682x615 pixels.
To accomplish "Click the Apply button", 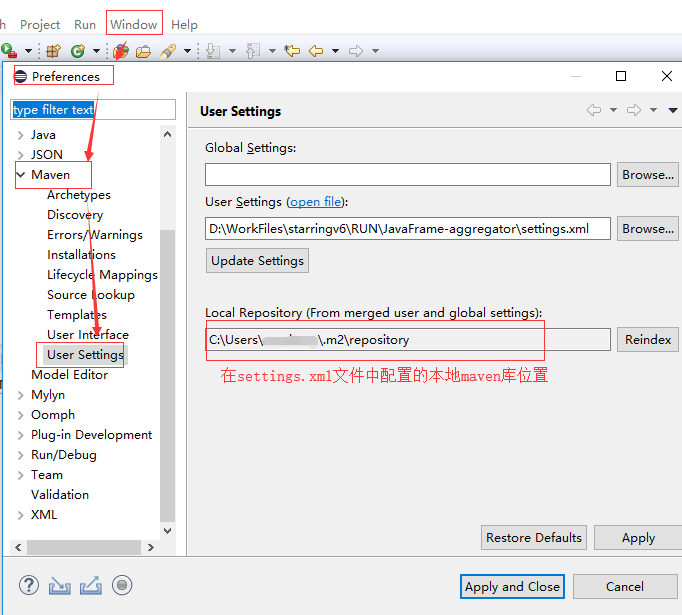I will click(638, 538).
